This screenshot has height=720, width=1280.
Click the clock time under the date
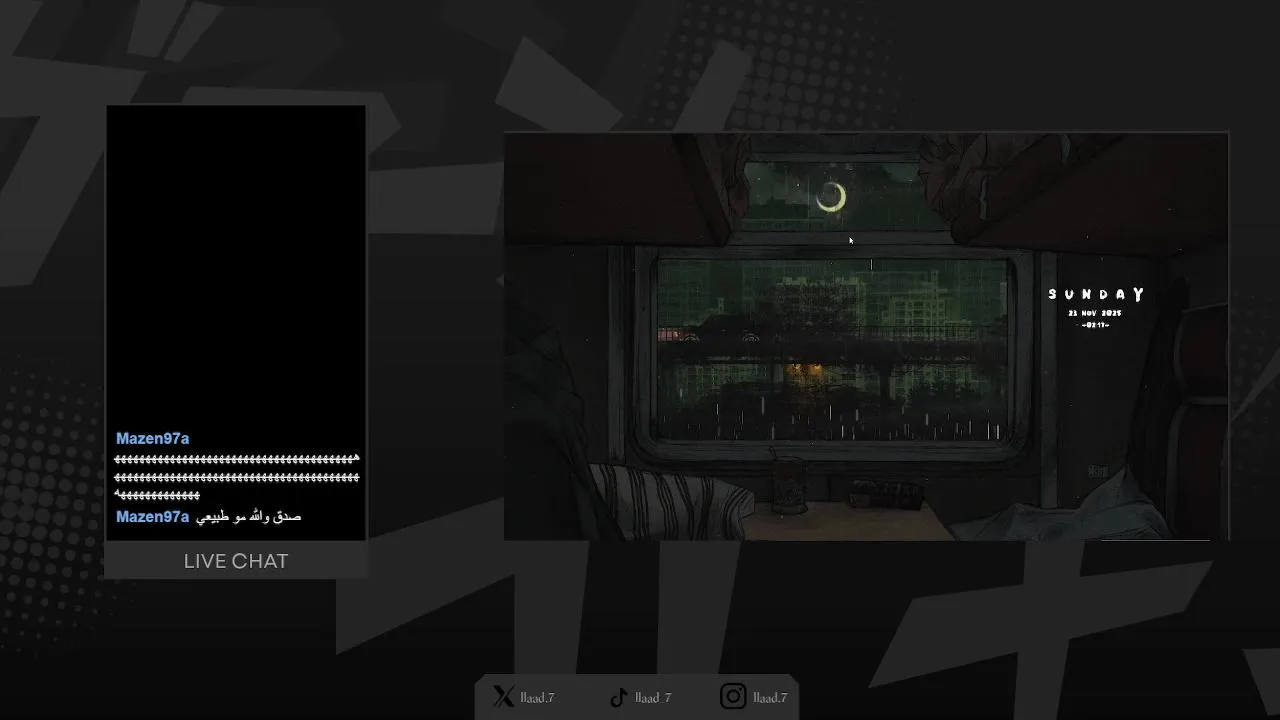click(1096, 325)
